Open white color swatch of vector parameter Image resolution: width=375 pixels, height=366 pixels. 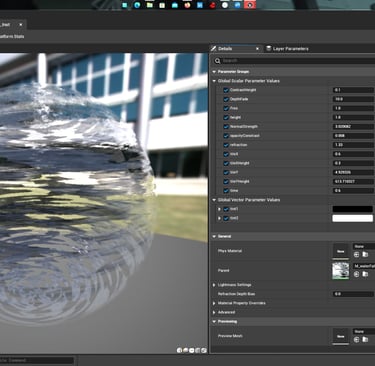353,218
